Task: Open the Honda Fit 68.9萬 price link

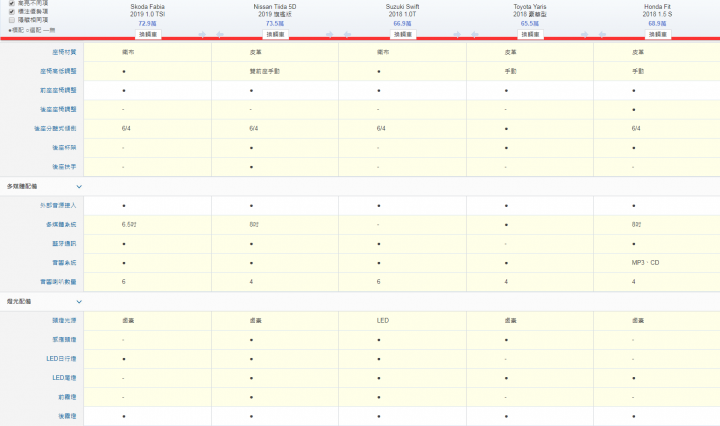Action: pos(658,23)
